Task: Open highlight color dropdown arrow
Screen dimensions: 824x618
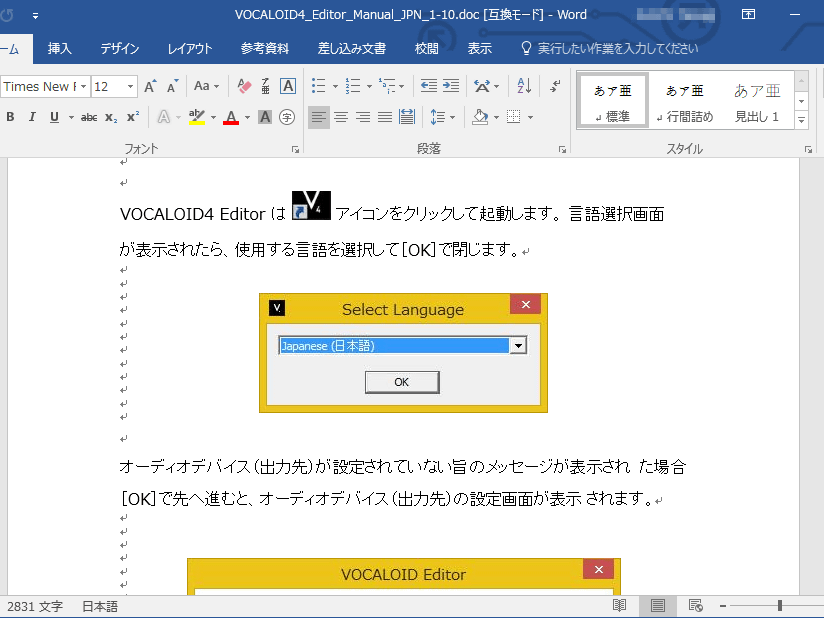Action: pyautogui.click(x=213, y=117)
